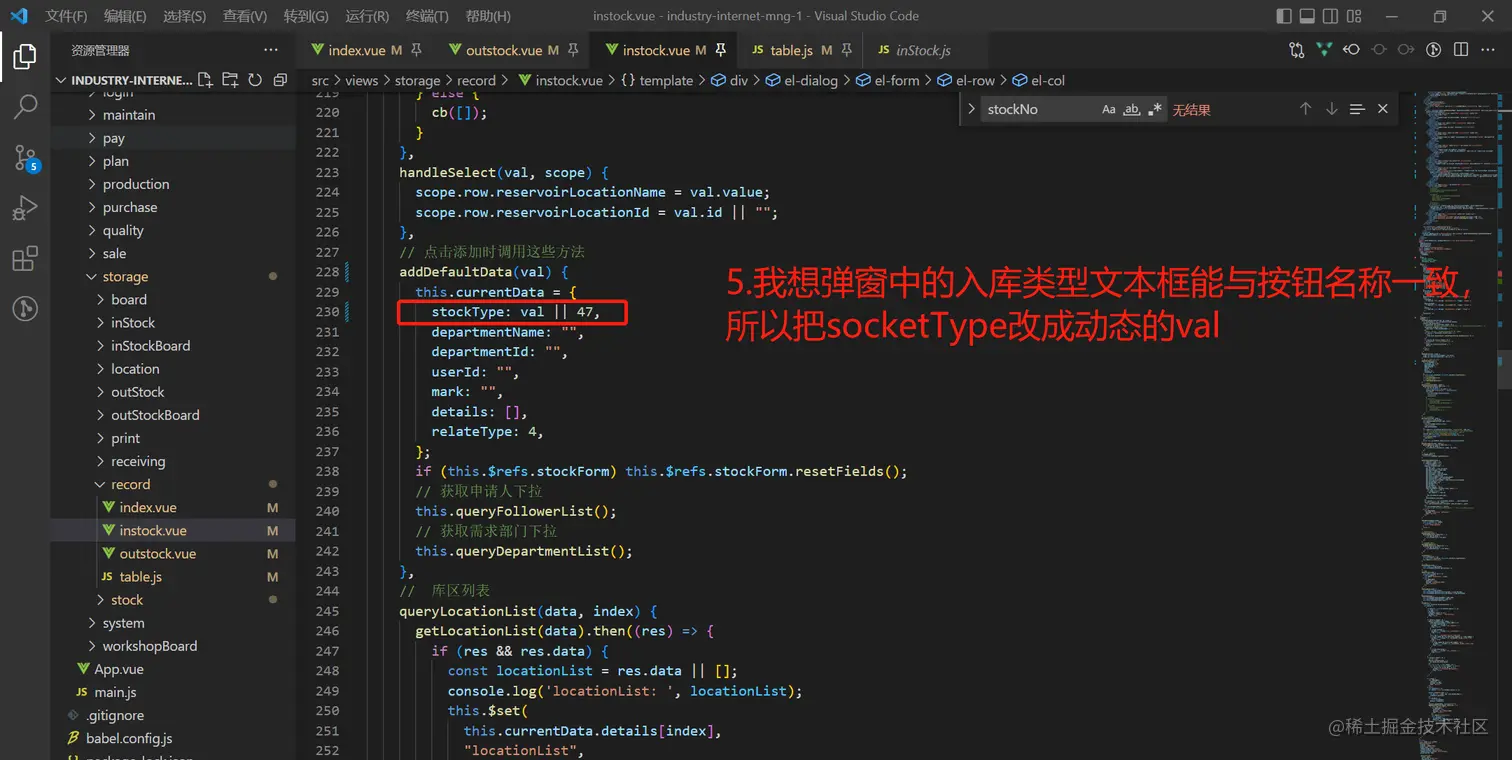This screenshot has height=760, width=1512.
Task: Toggle the primary side bar visibility
Action: click(x=1284, y=16)
